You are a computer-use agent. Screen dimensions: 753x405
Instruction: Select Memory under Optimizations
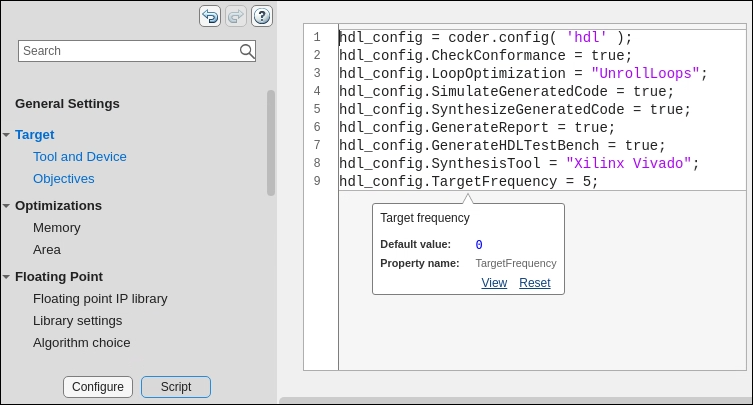(57, 228)
